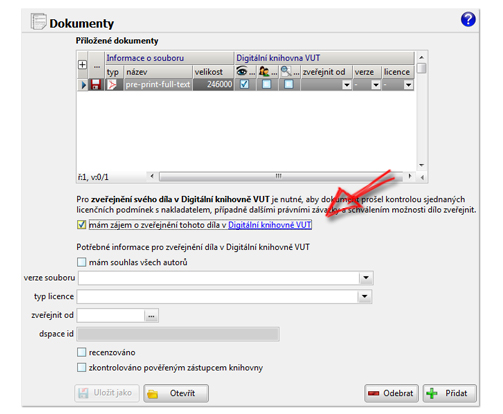Click the horizontal scrollbar left arrow
503x414 pixels.
pyautogui.click(x=152, y=176)
